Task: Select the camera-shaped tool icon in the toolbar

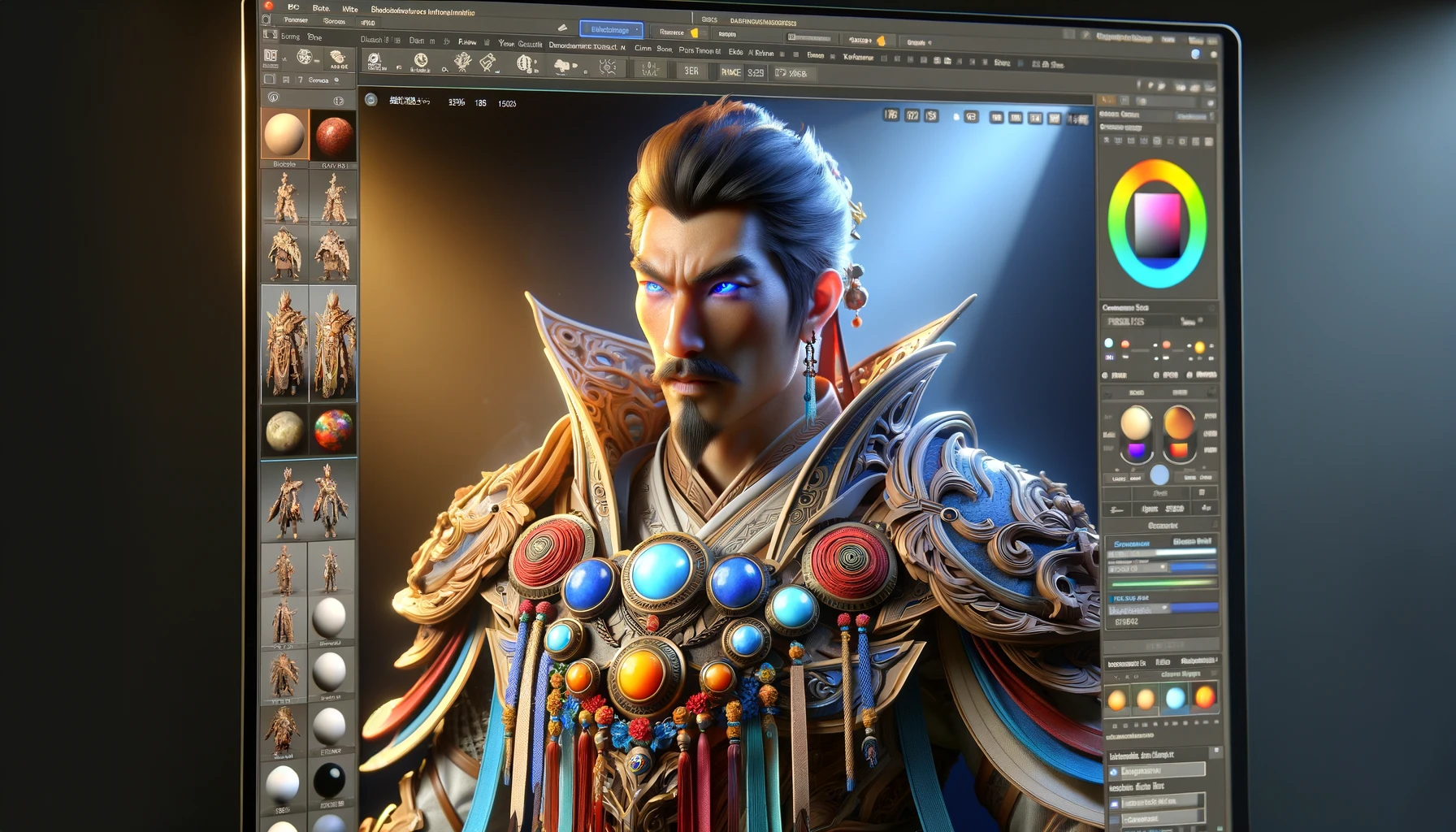Action: 564,66
